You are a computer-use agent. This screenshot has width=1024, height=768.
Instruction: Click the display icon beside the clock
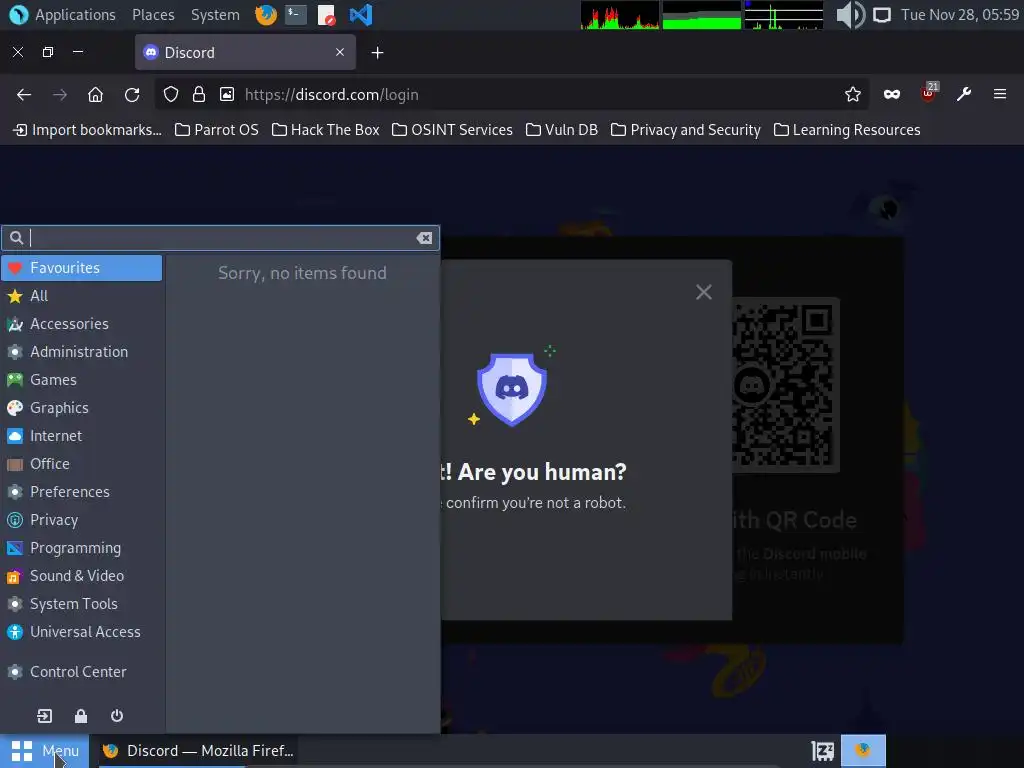click(882, 14)
